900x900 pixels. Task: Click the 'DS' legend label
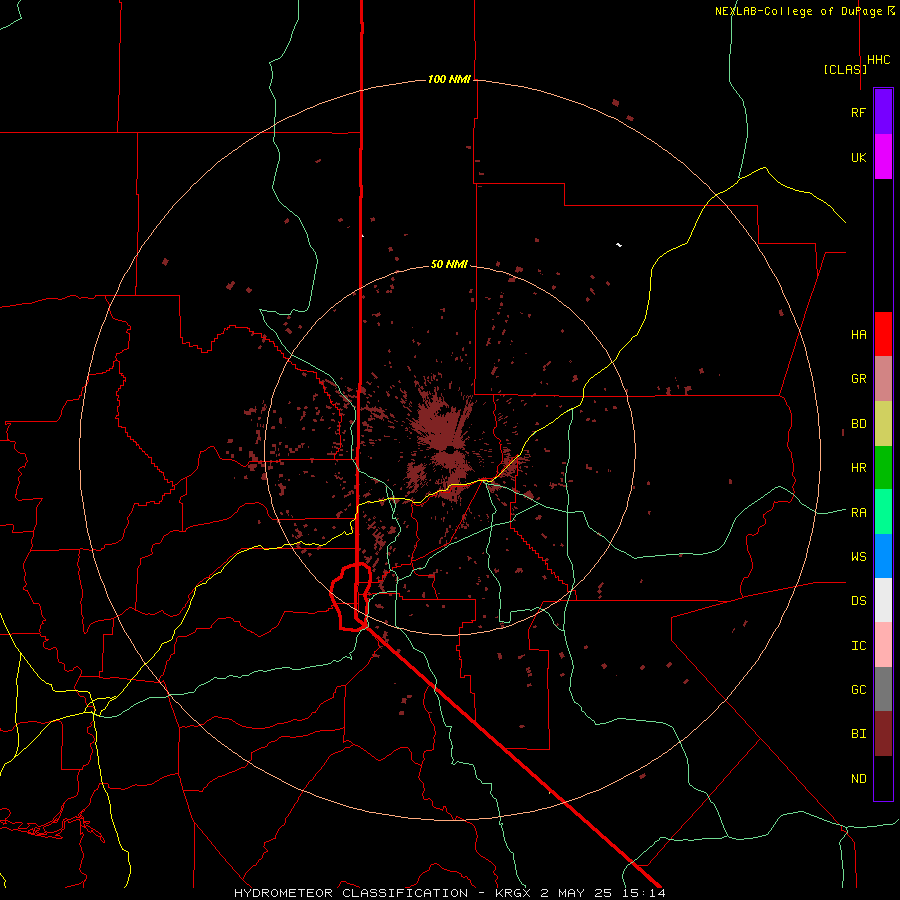tap(858, 601)
